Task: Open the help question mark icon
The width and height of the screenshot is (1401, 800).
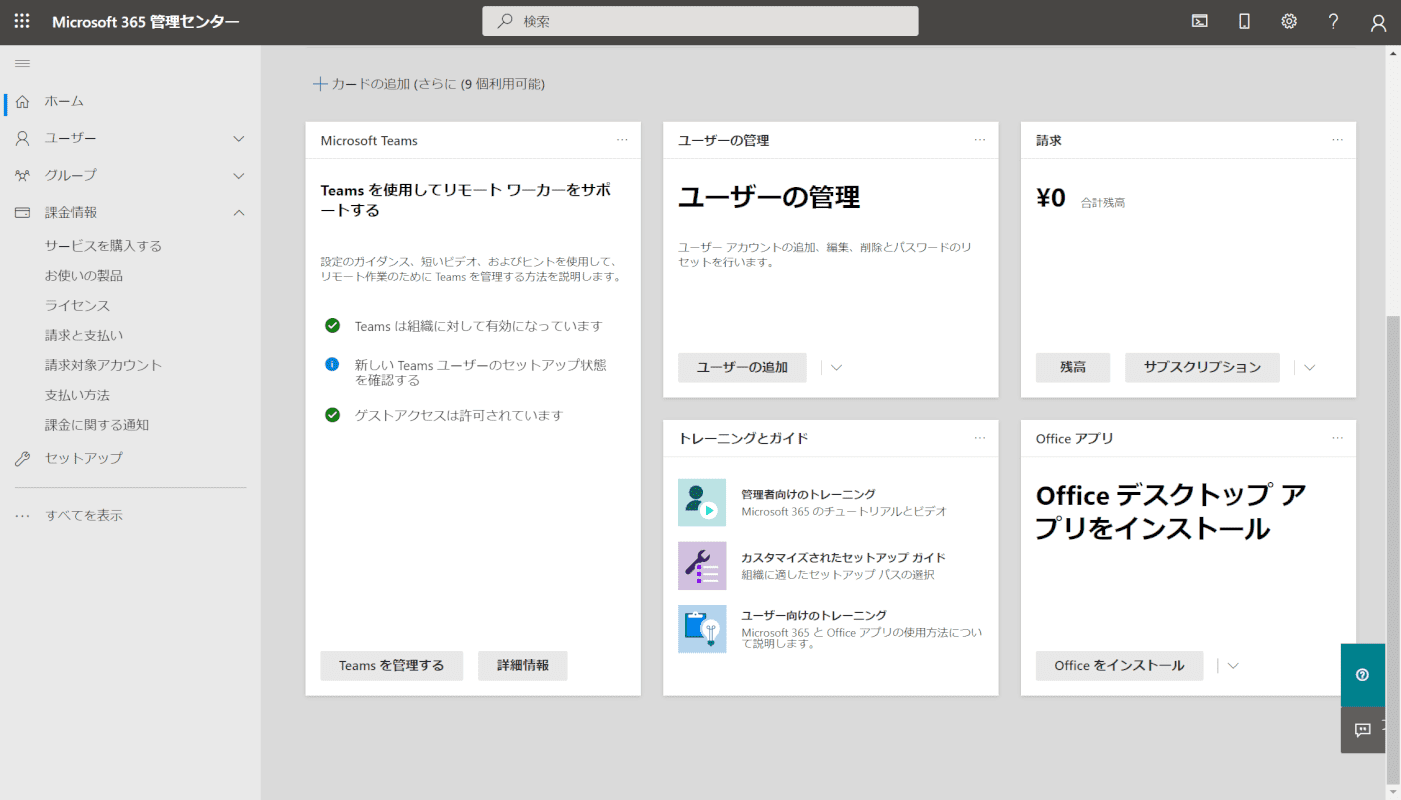Action: point(1334,21)
